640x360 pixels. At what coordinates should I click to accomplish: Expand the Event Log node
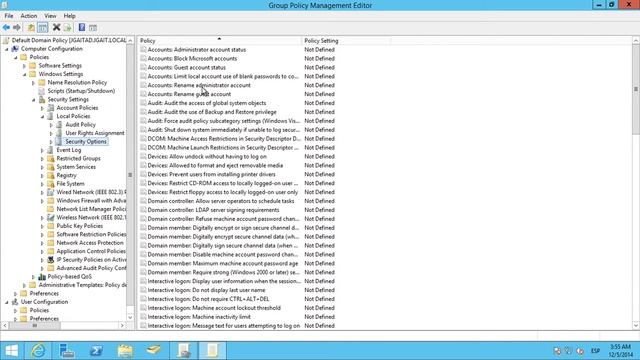[42, 150]
